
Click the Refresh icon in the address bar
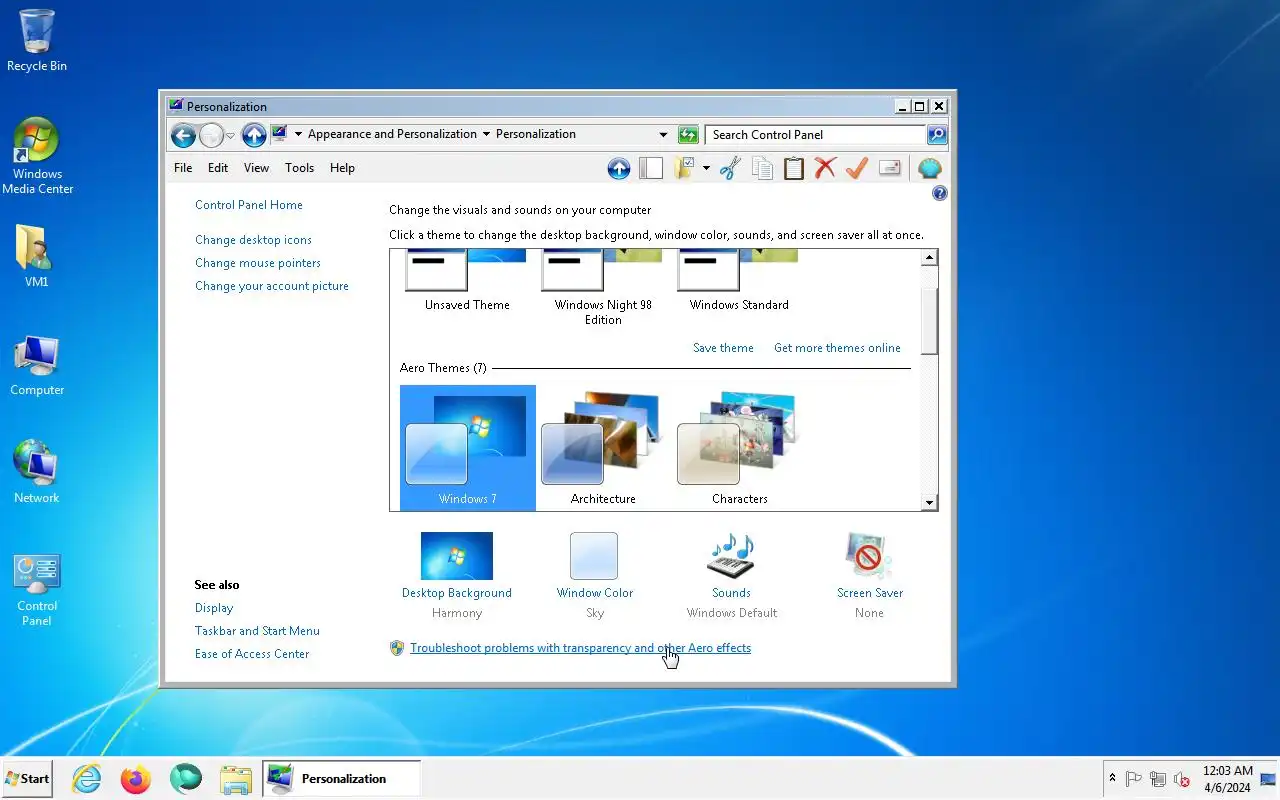tap(688, 135)
